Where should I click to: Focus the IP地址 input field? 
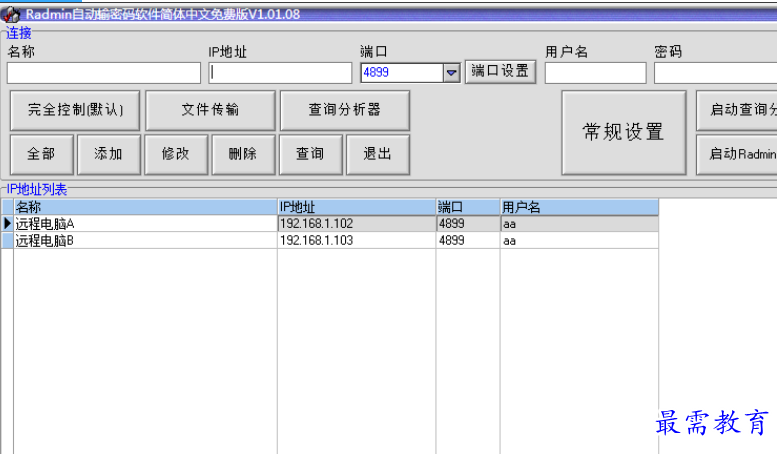[280, 73]
